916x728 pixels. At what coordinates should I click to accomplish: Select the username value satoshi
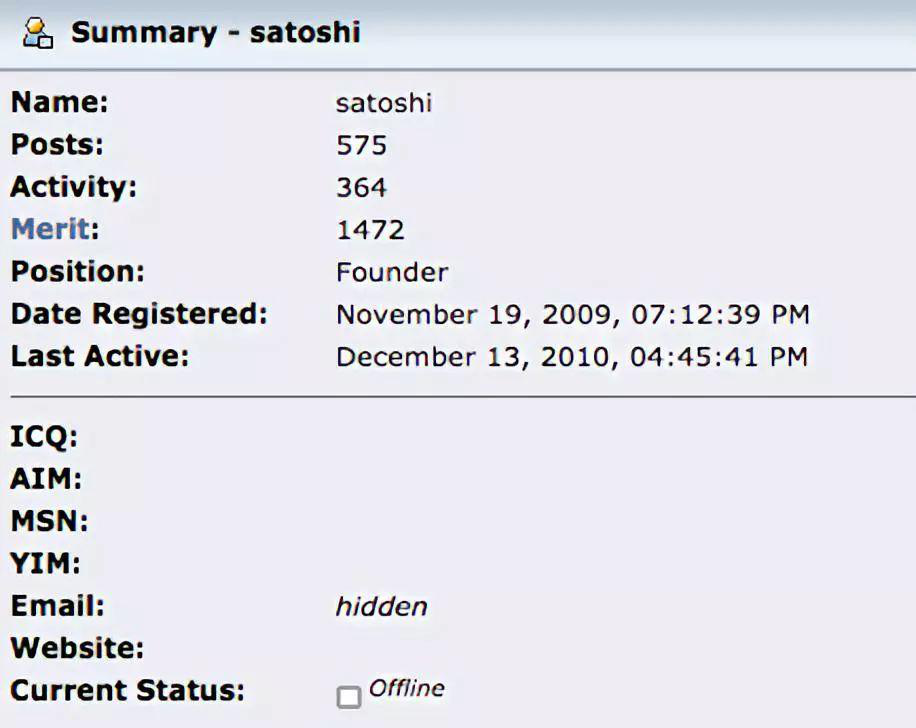point(384,103)
